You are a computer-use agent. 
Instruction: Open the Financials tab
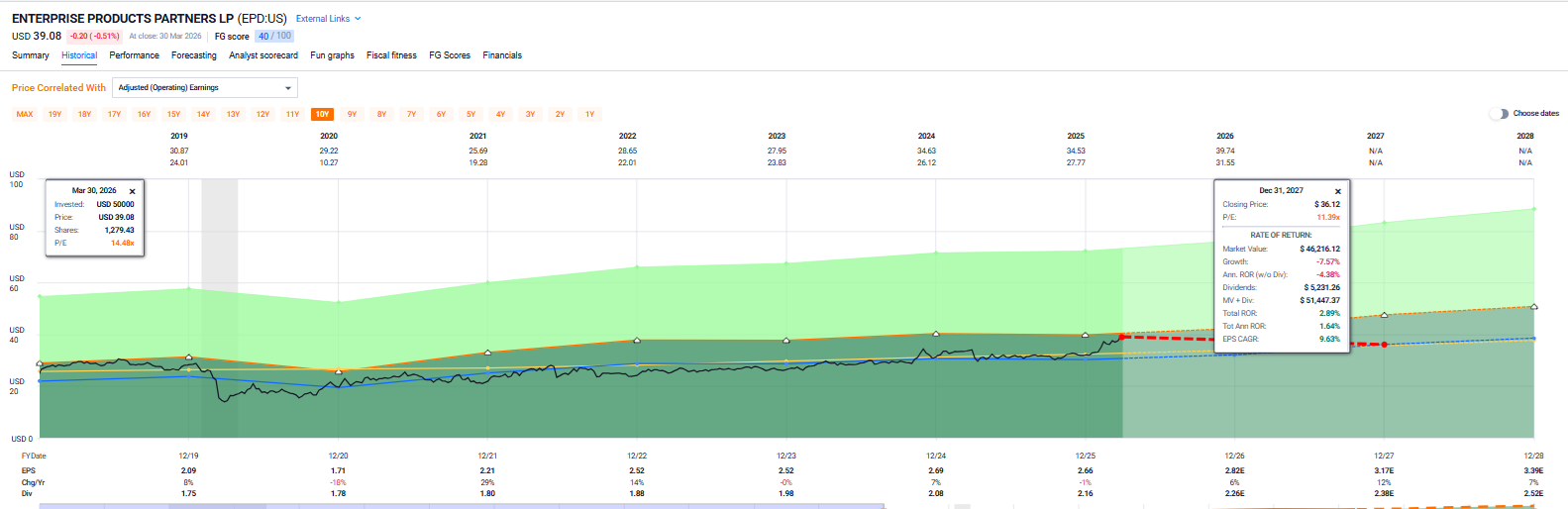(502, 55)
